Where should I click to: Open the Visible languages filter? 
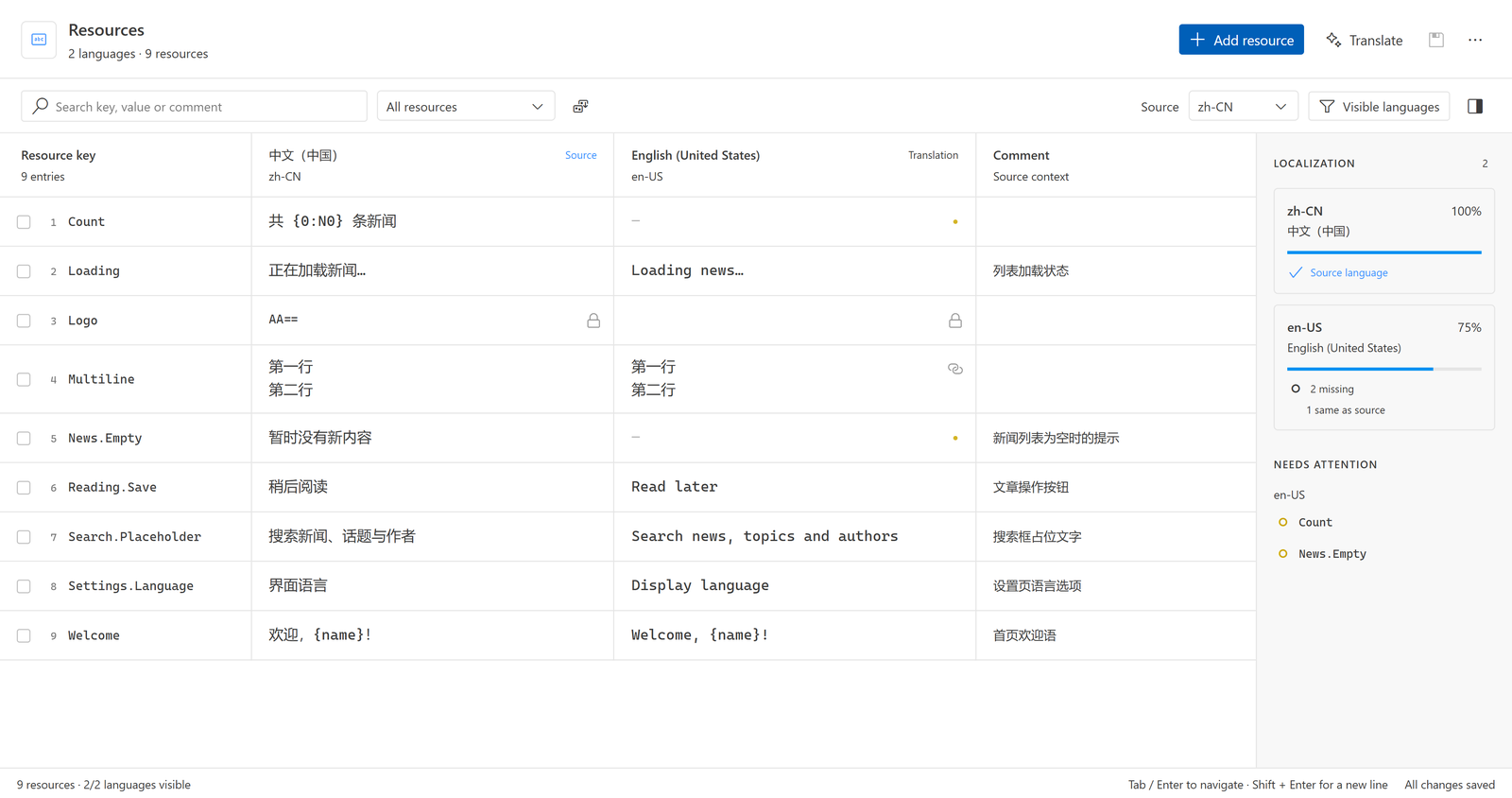[x=1379, y=106]
